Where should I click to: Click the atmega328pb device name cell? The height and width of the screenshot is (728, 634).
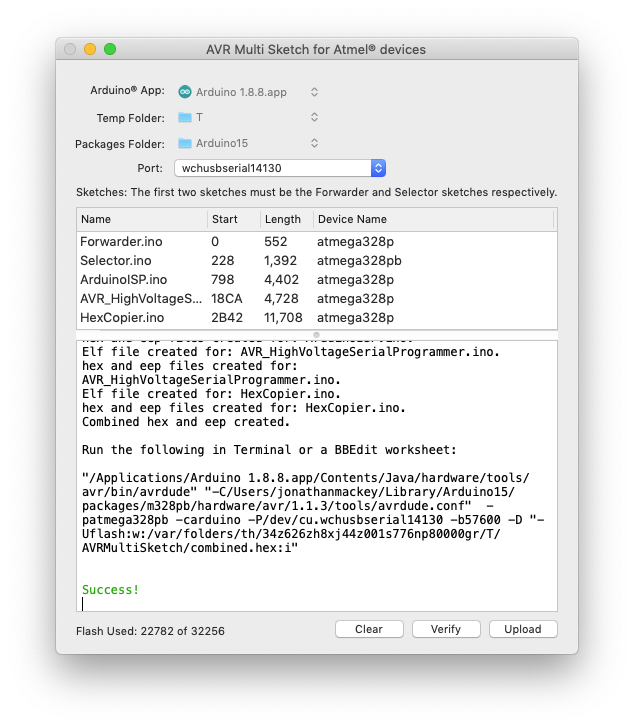click(x=359, y=260)
